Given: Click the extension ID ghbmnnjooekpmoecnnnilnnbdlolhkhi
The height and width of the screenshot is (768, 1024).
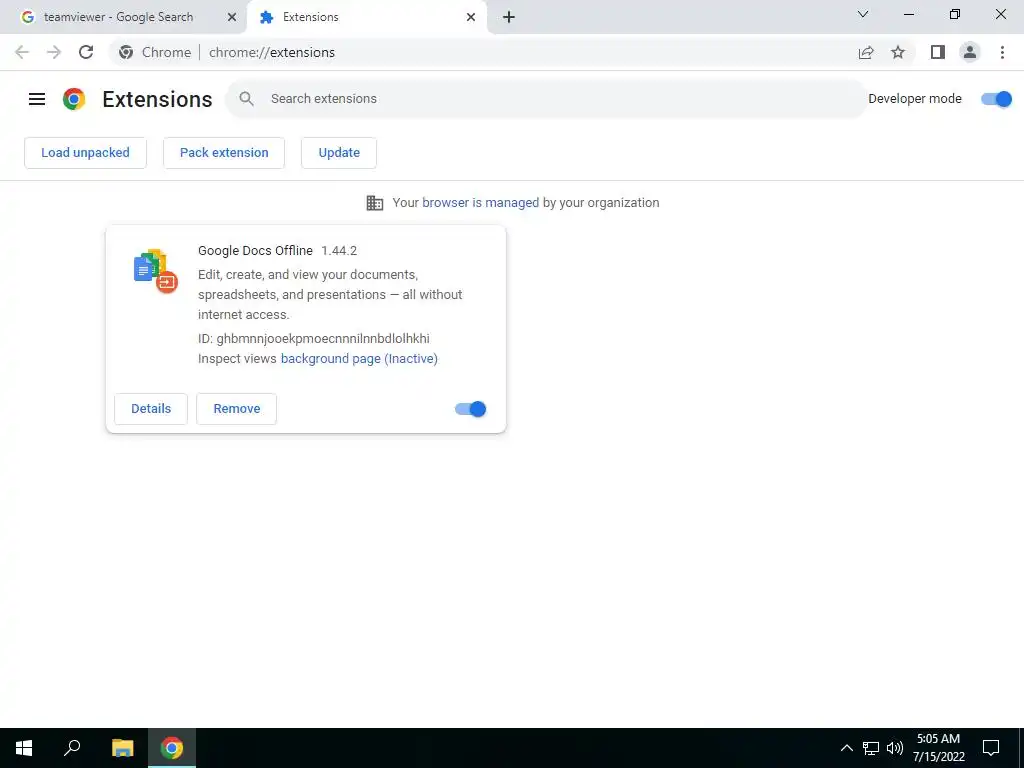Looking at the screenshot, I should [x=323, y=338].
